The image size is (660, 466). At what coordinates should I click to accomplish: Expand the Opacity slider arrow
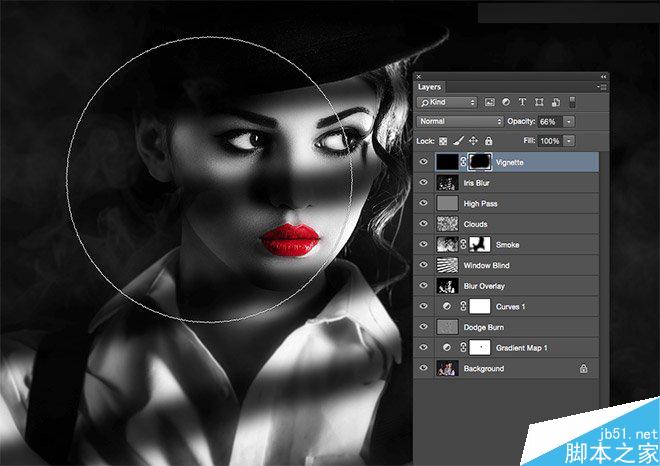click(x=569, y=122)
